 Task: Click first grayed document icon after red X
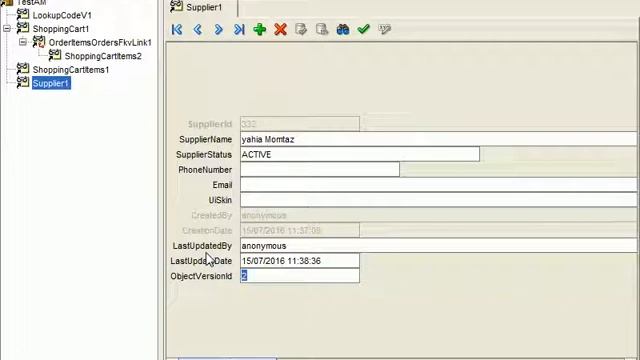[301, 29]
